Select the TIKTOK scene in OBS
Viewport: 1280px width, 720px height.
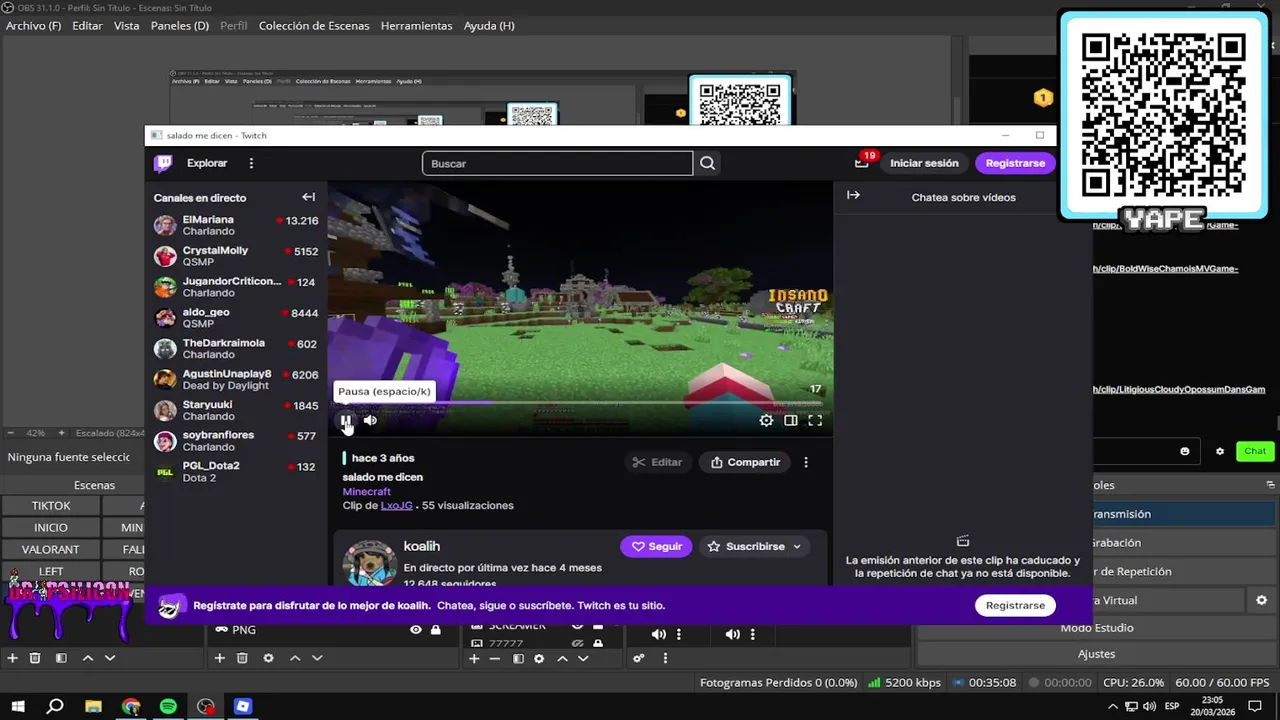[x=50, y=506]
